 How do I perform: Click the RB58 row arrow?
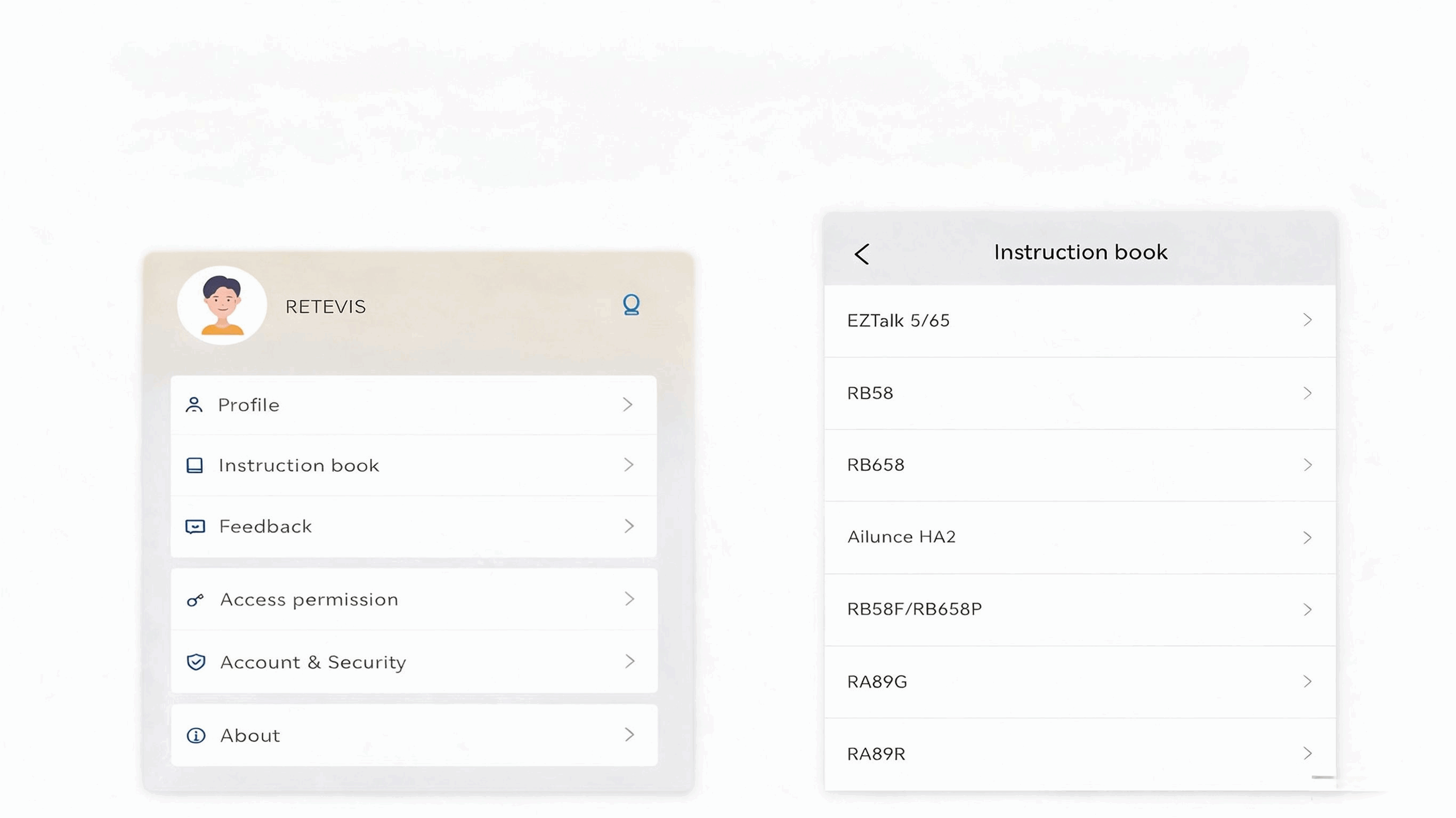pyautogui.click(x=1307, y=393)
